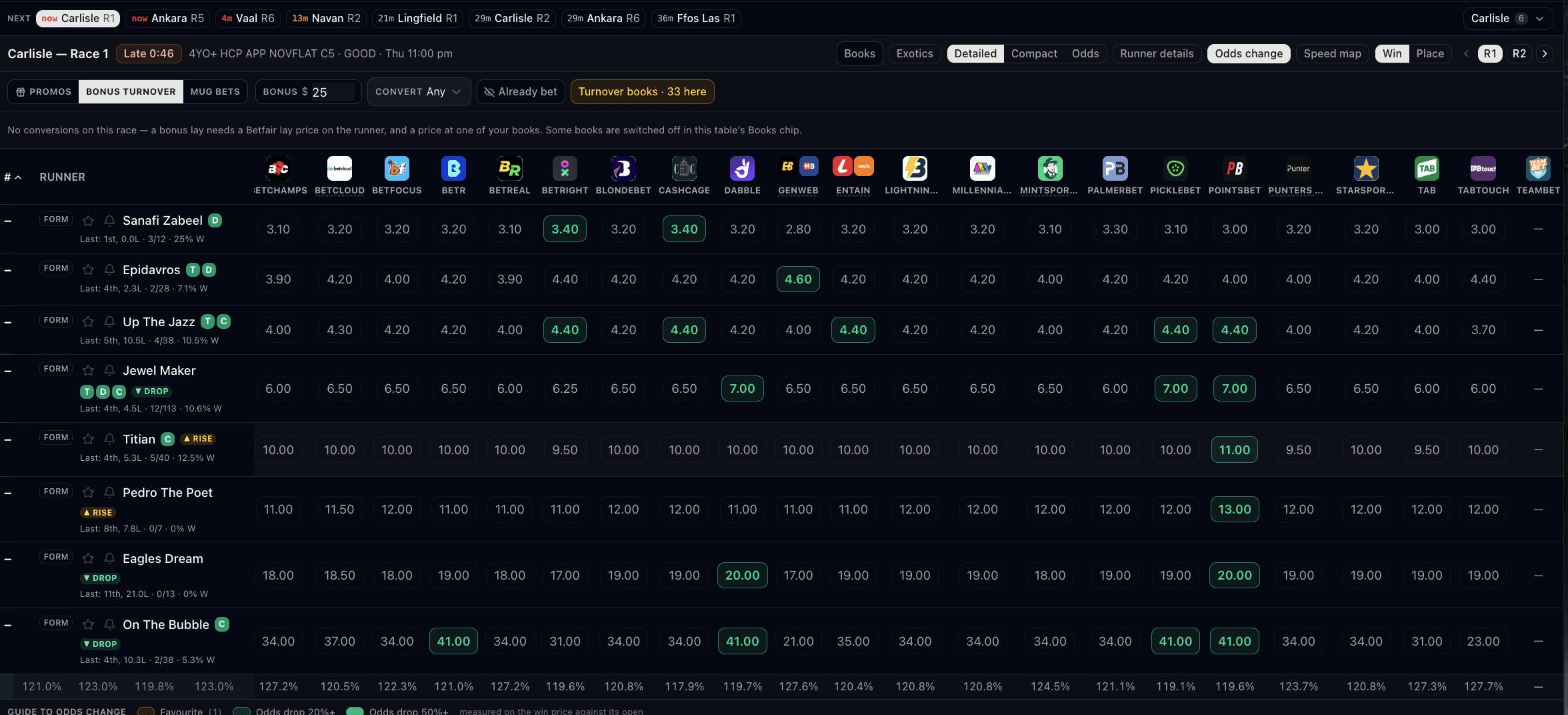Open Promos section

click(x=43, y=91)
